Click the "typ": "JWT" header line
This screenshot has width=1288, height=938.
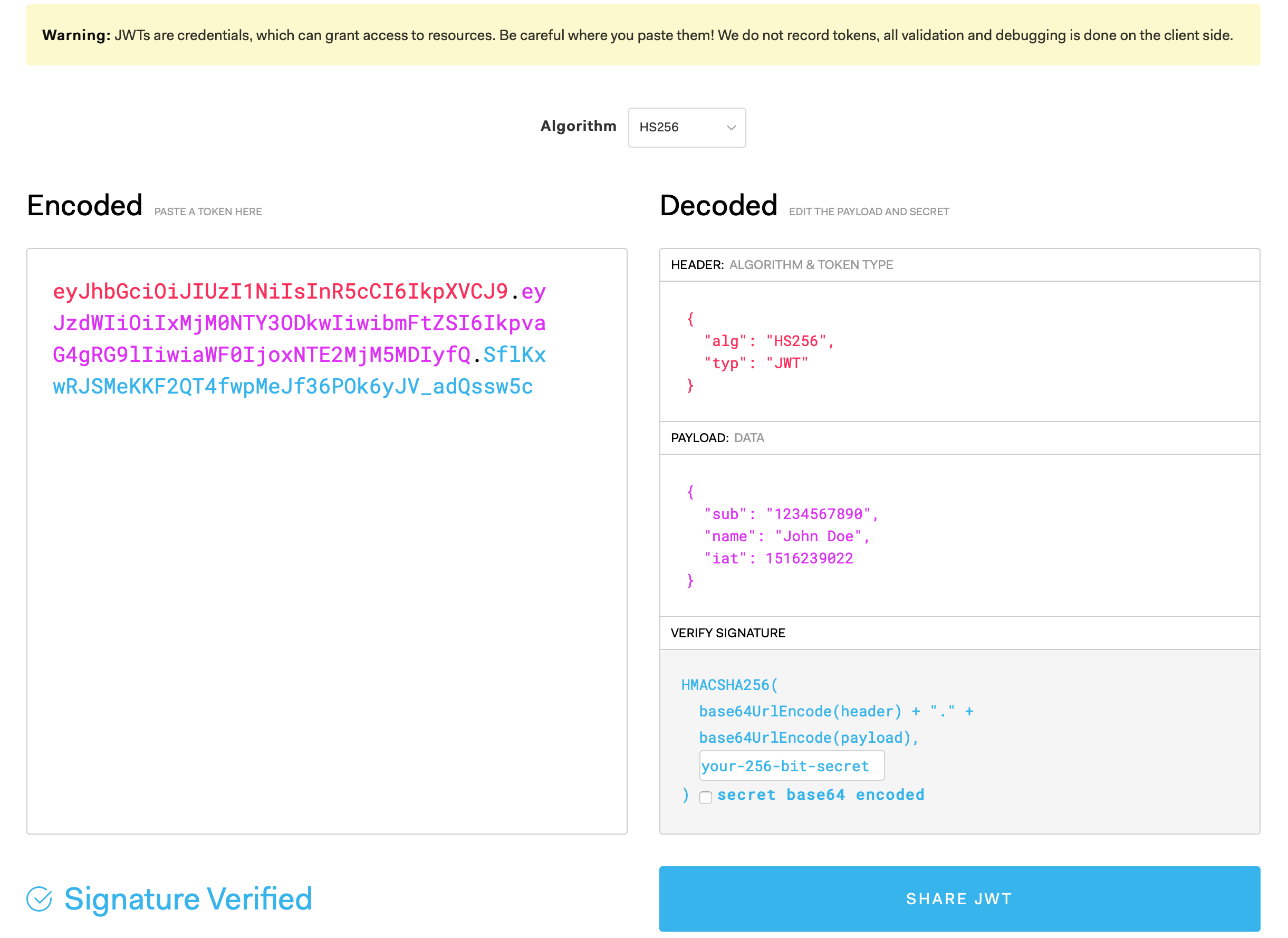pyautogui.click(x=756, y=363)
